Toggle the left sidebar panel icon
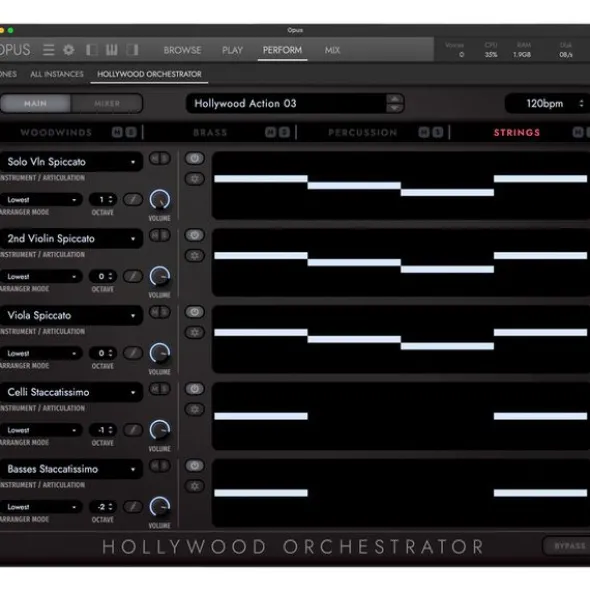 click(x=92, y=50)
